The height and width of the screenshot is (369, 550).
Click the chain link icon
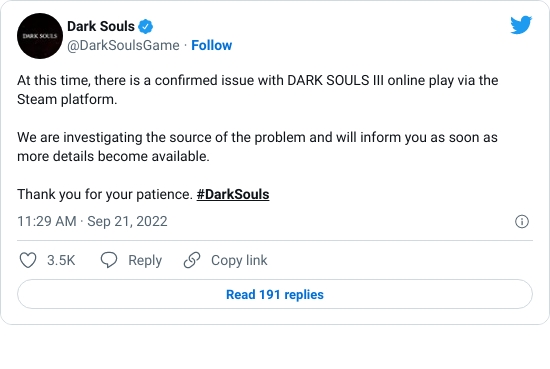192,260
